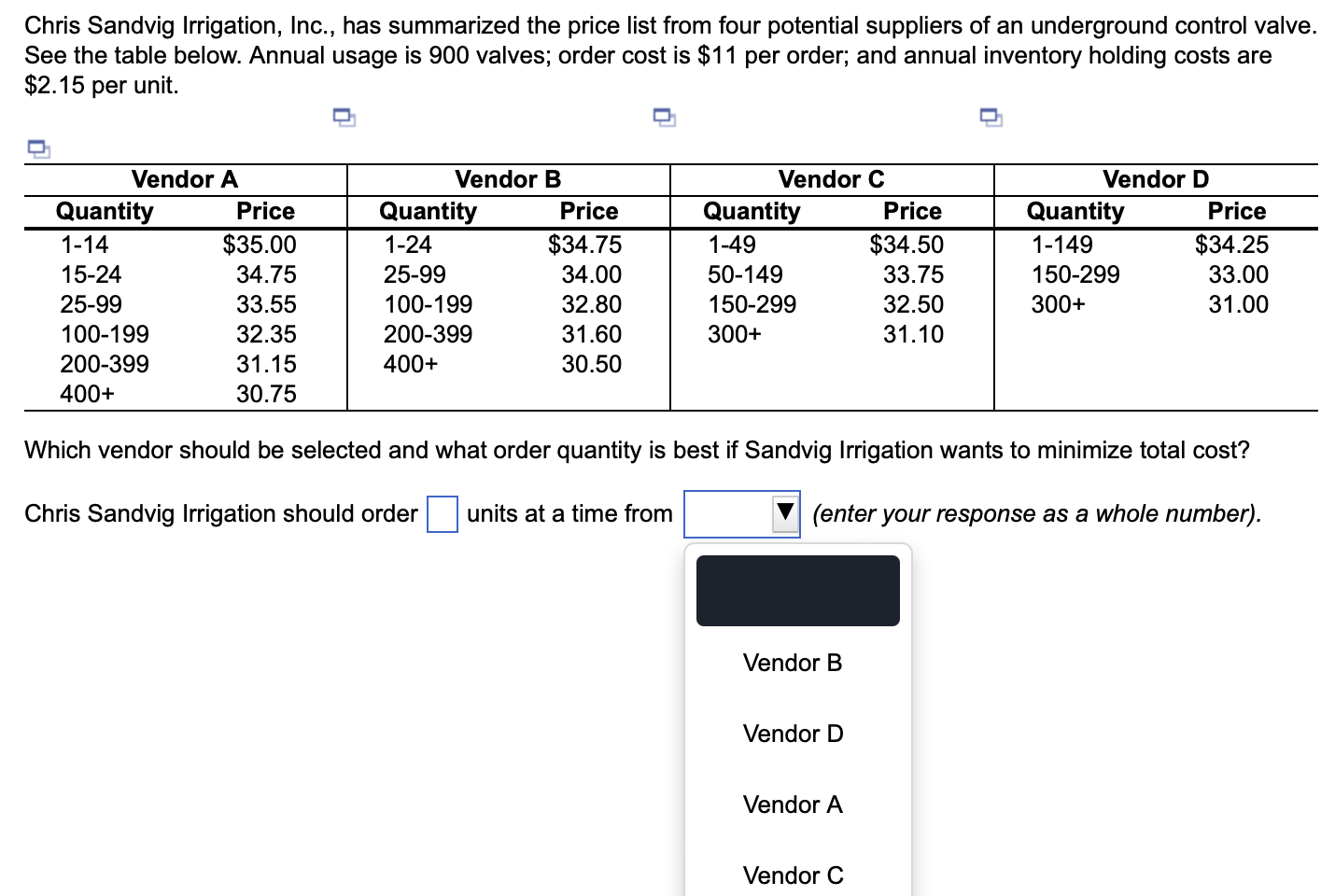Select Vendor D in the open list
The height and width of the screenshot is (896, 1335).
792,734
